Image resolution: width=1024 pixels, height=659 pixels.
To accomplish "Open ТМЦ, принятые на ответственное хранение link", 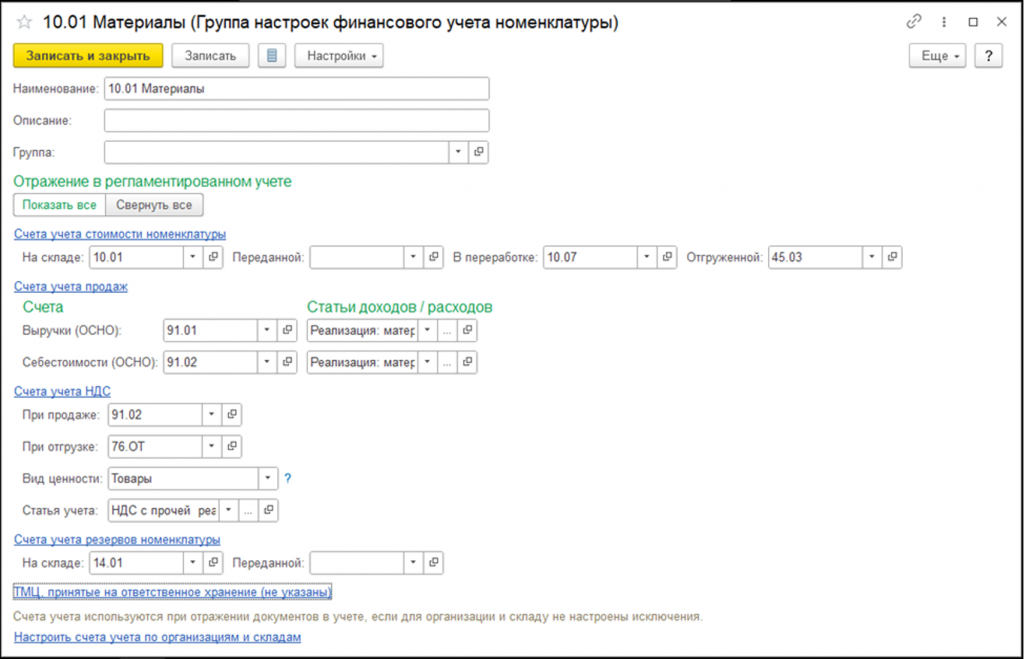I will coord(172,591).
